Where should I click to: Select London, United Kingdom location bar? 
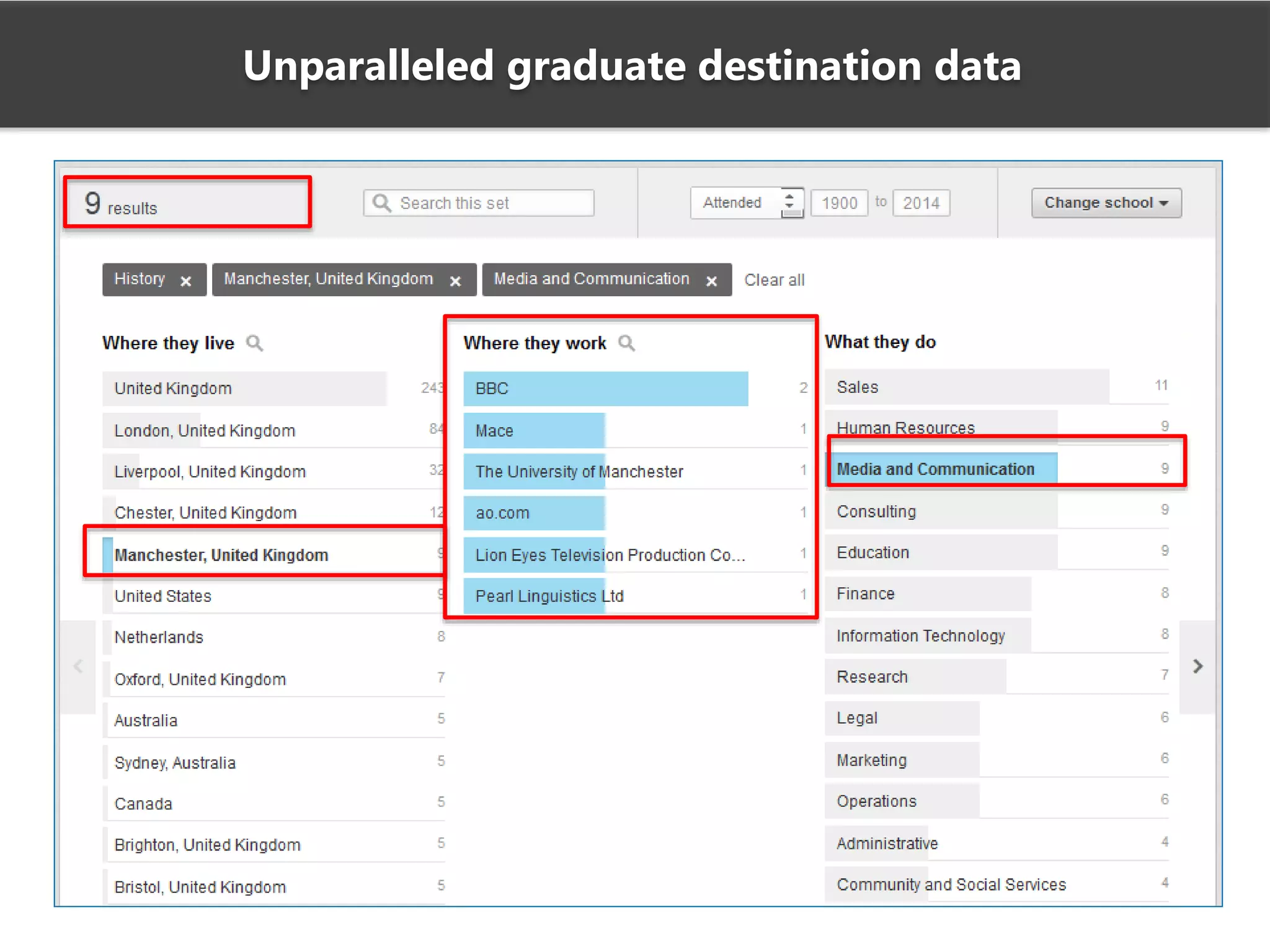[273, 431]
